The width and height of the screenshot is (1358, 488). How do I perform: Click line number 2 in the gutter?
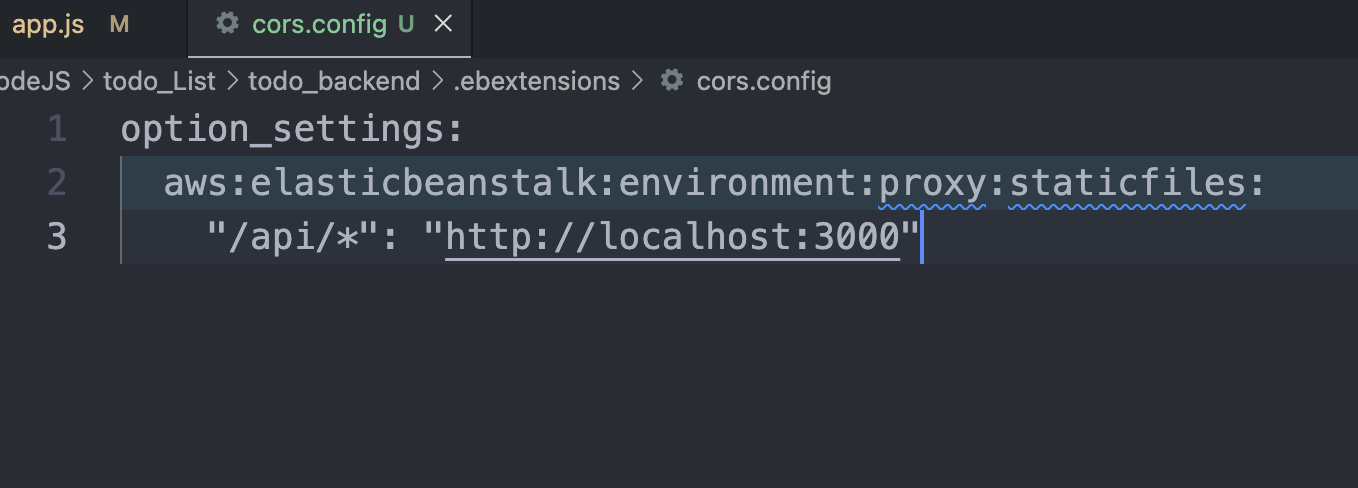[x=57, y=183]
